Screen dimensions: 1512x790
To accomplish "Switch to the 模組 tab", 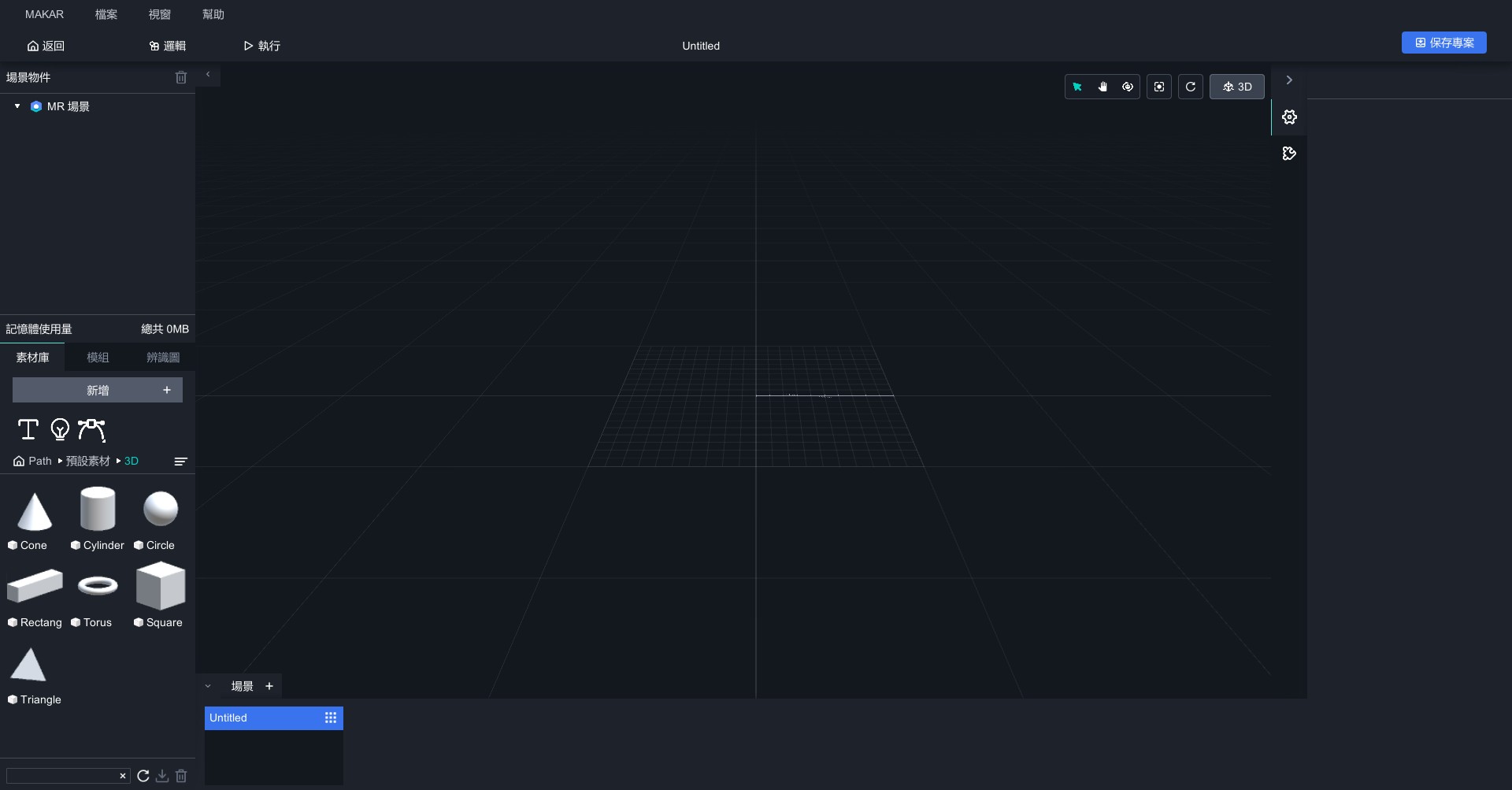I will pos(98,358).
